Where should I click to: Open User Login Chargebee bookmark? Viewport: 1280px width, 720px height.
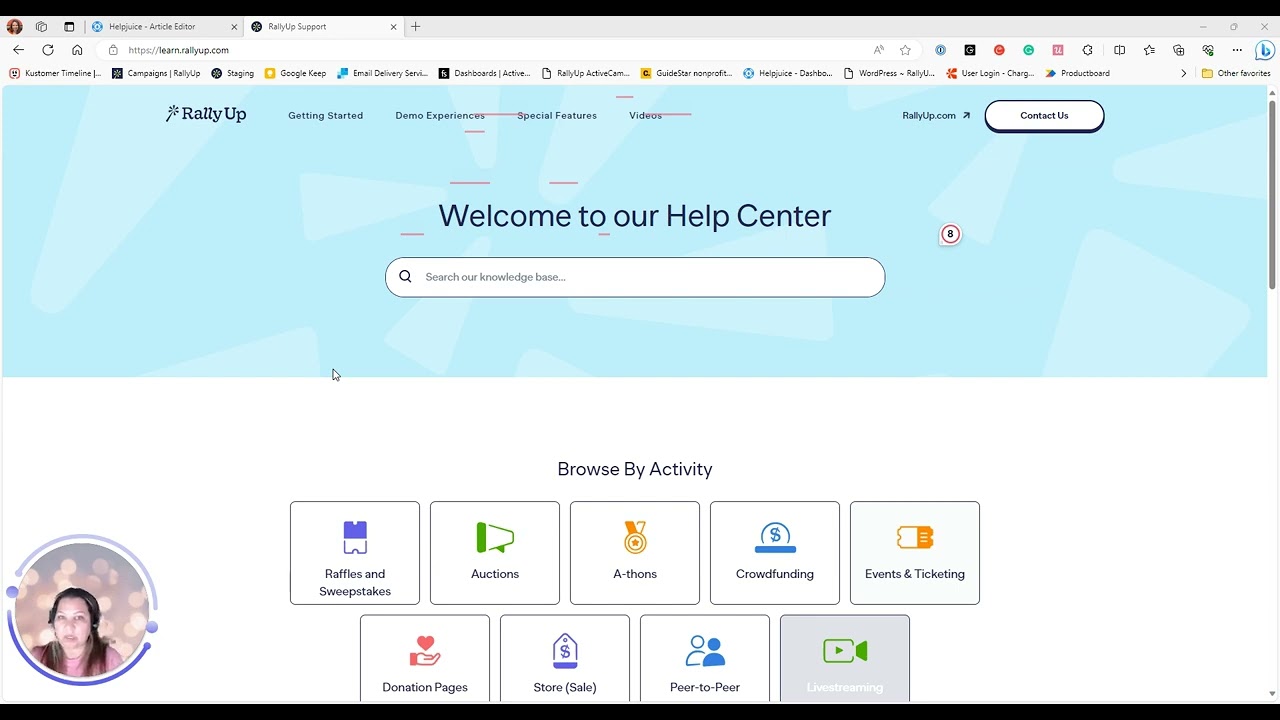[x=991, y=73]
